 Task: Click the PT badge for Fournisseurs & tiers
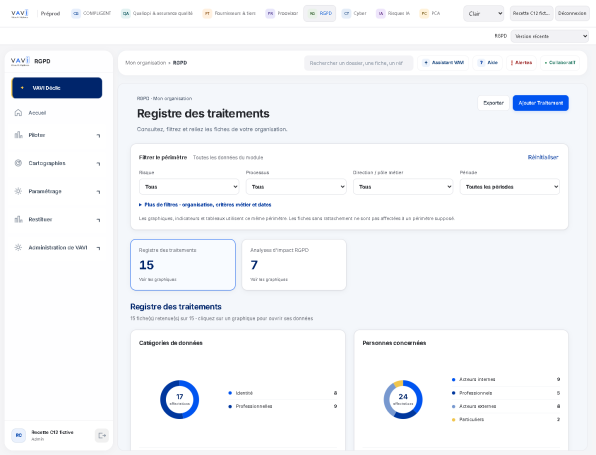tap(207, 13)
